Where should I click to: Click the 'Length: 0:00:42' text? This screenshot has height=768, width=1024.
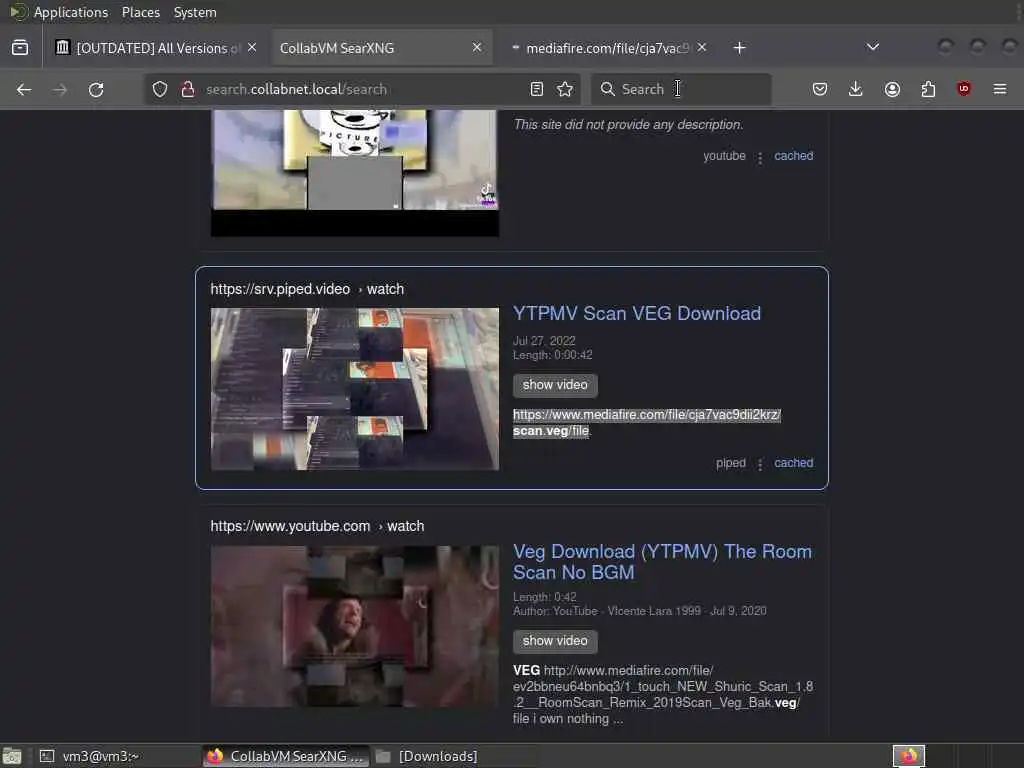coord(552,355)
